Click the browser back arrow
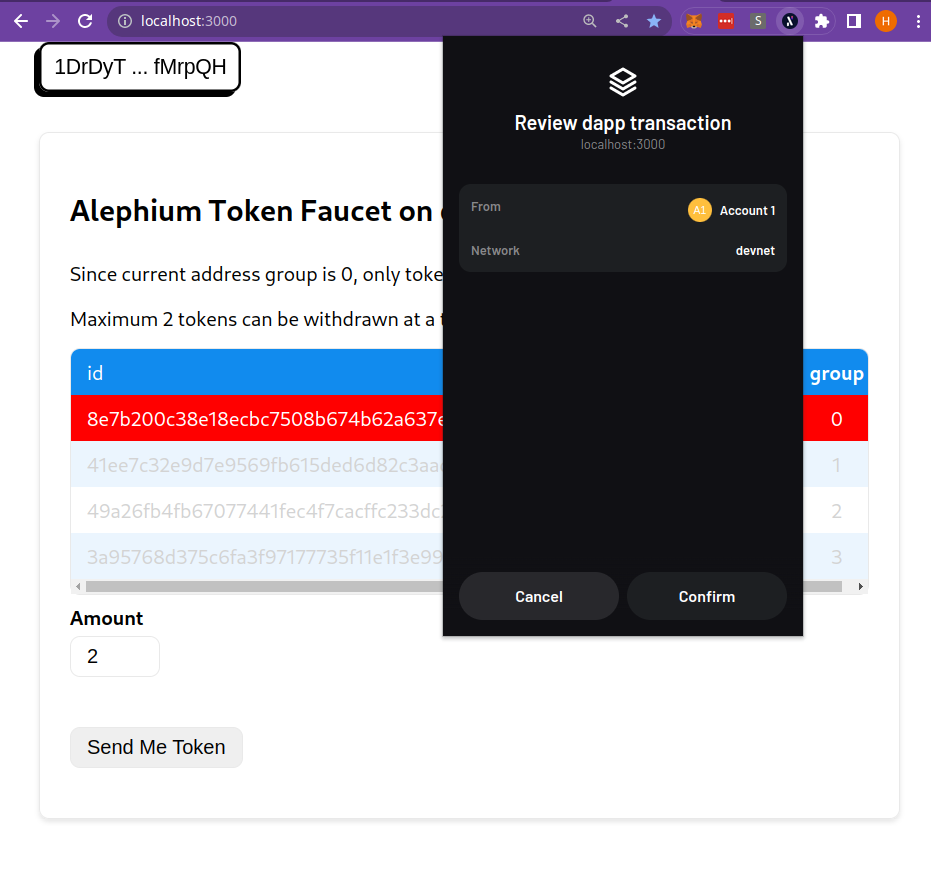Screen dimensions: 931x873 pyautogui.click(x=21, y=21)
